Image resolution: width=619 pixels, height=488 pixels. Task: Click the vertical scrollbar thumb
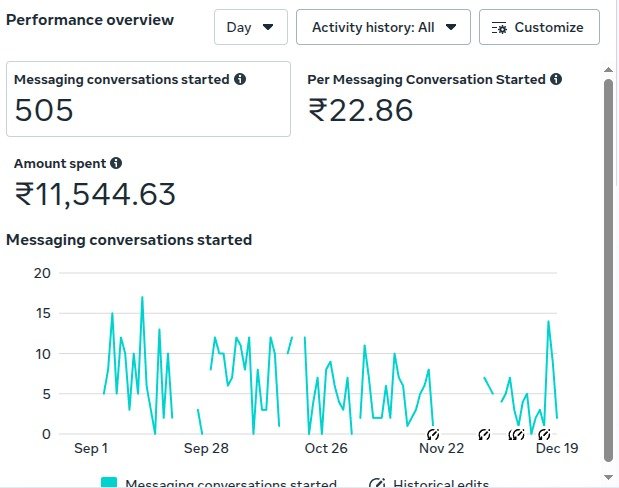pyautogui.click(x=608, y=270)
